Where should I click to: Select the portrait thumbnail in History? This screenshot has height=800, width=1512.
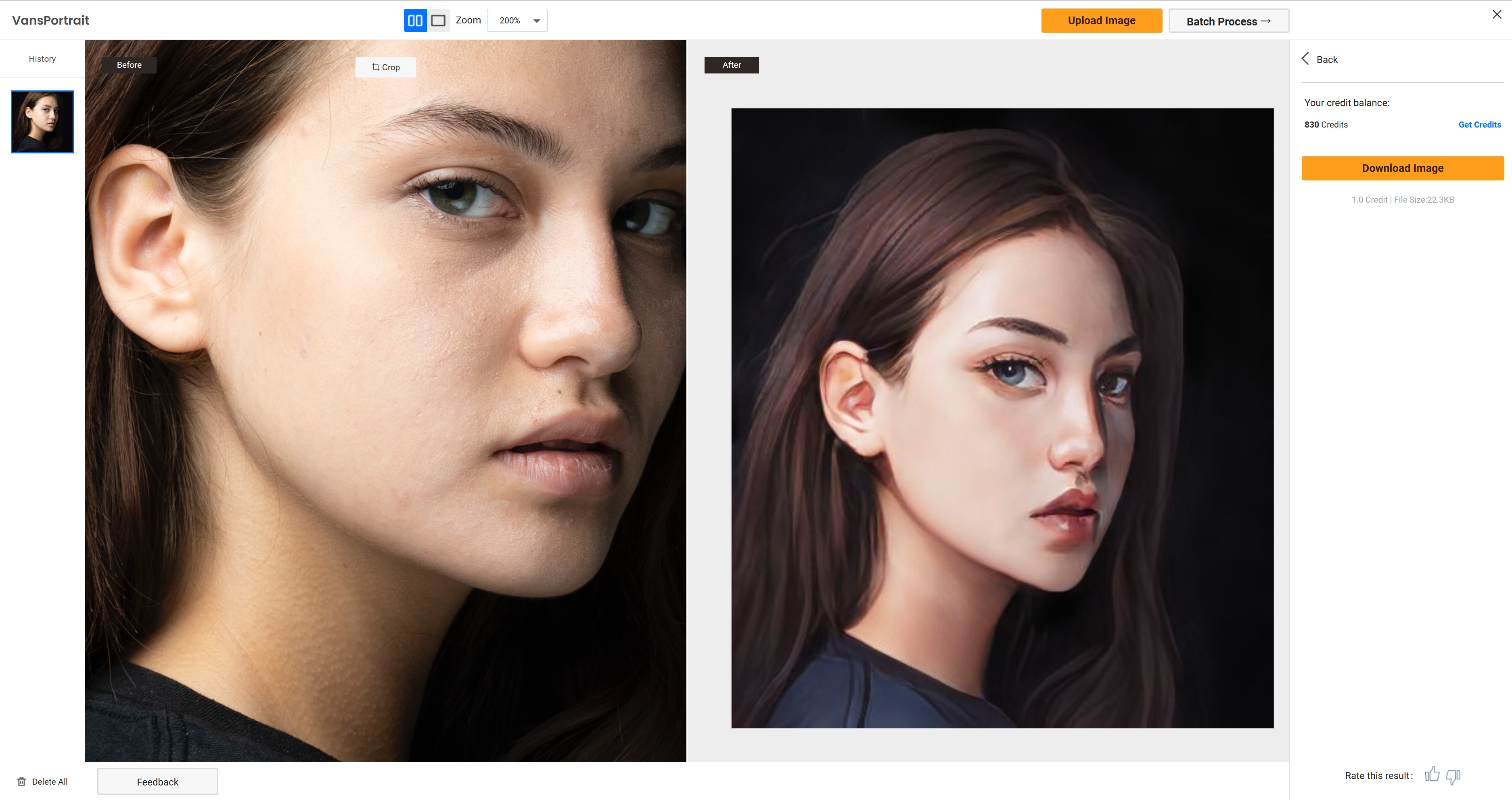(42, 121)
